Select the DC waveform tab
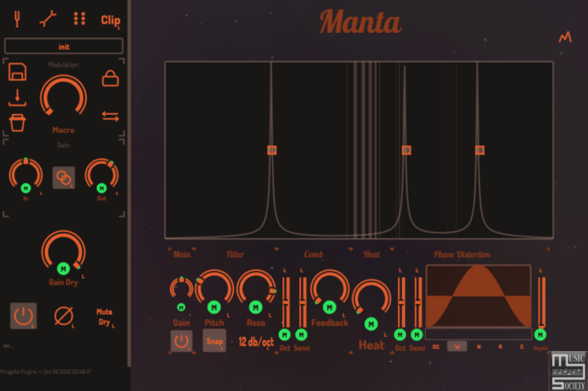The width and height of the screenshot is (588, 391). (436, 347)
